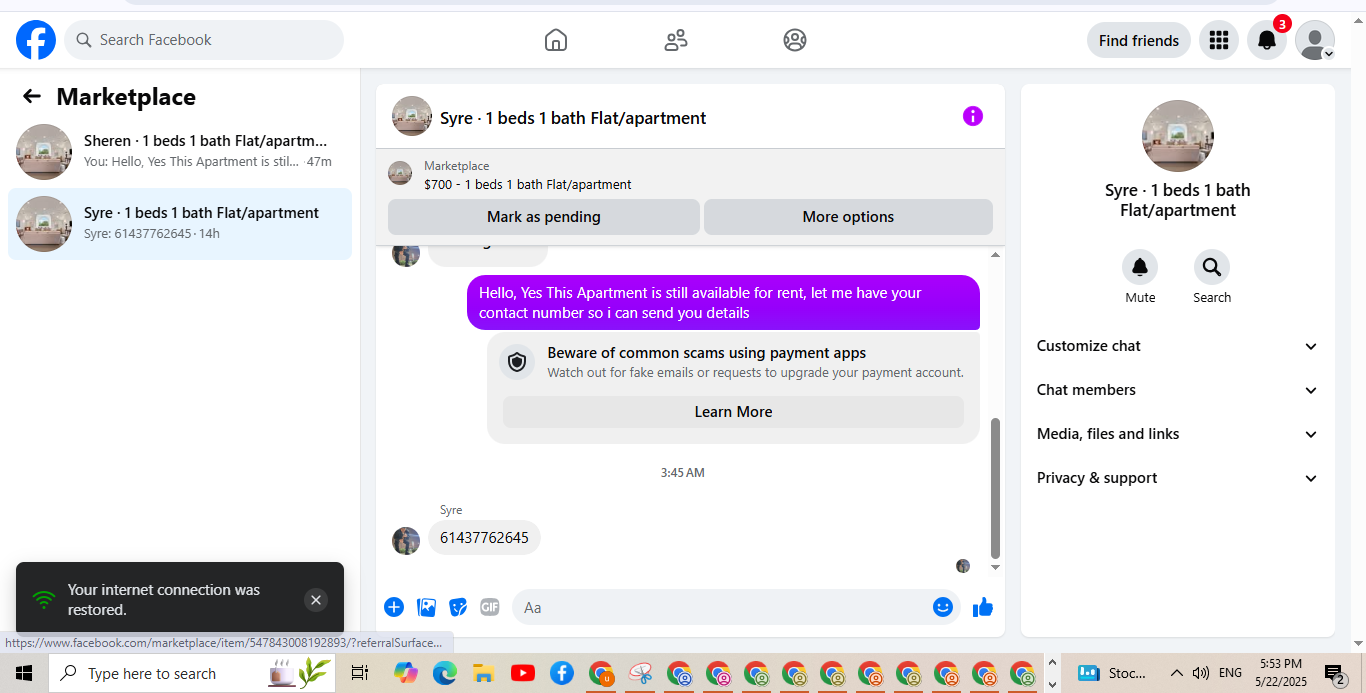Open the Facebook taskbar app icon
Image resolution: width=1366 pixels, height=693 pixels.
pos(562,673)
